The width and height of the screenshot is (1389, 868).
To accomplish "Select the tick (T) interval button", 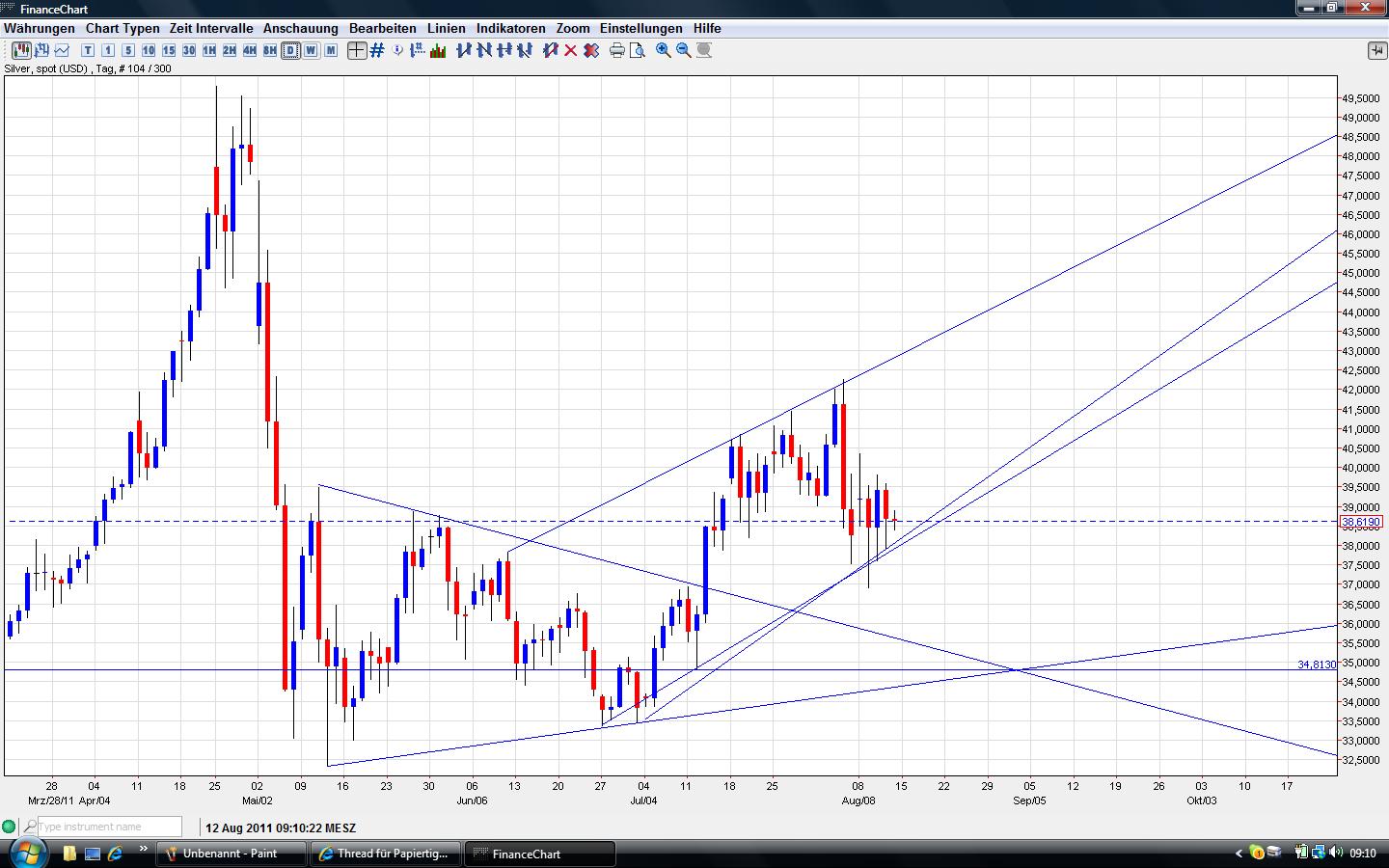I will [88, 50].
